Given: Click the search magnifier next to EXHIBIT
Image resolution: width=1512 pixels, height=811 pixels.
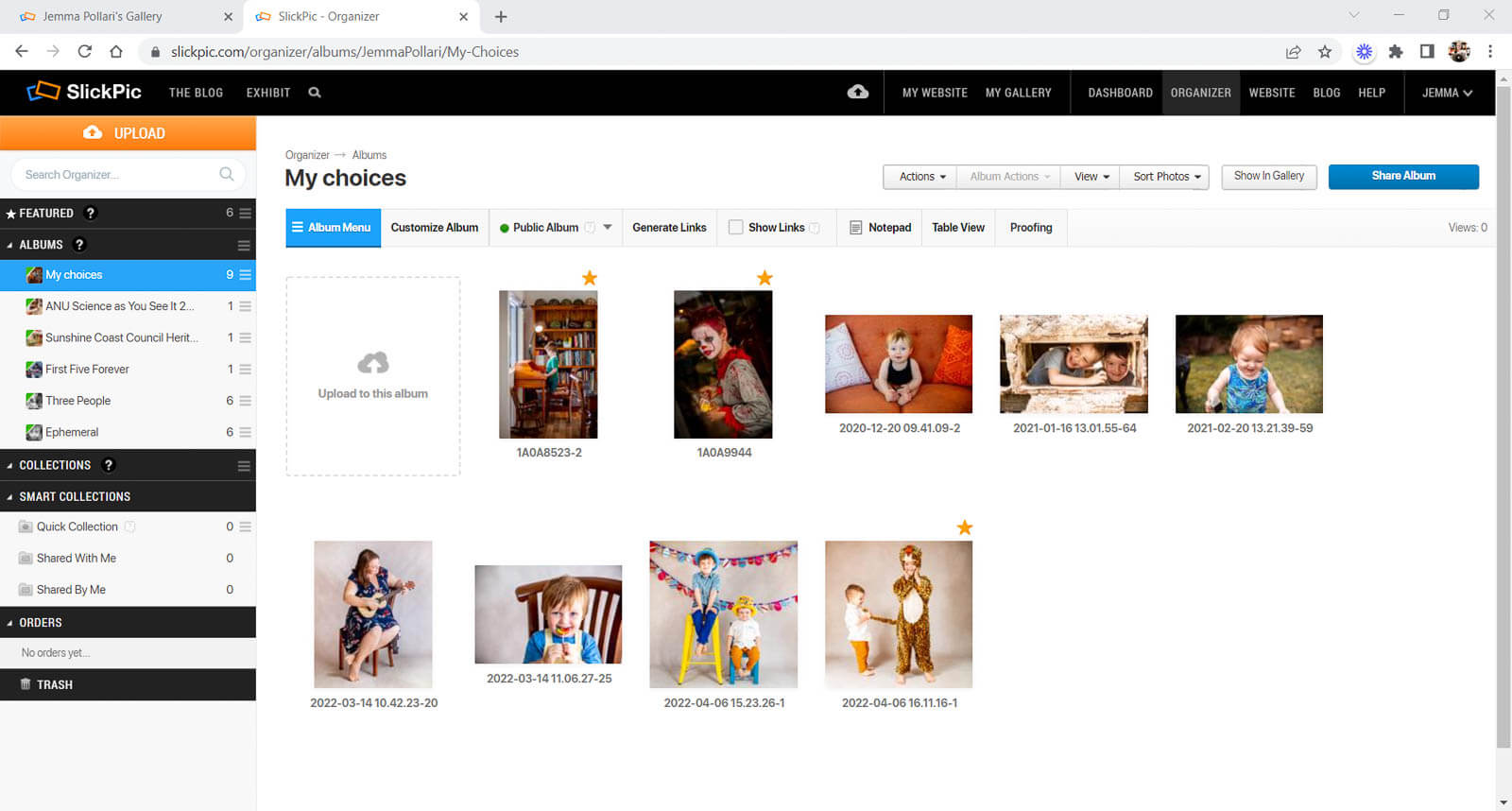Looking at the screenshot, I should pyautogui.click(x=315, y=93).
